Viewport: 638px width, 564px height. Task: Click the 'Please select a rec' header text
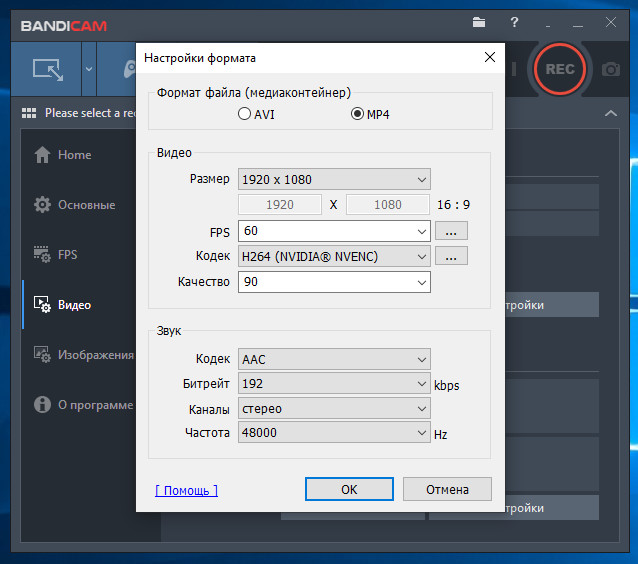(90, 113)
